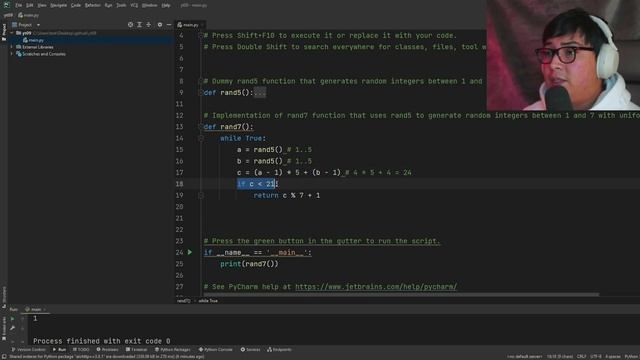The height and width of the screenshot is (360, 640).
Task: Hide the Project panel with minus icon
Action: tap(169, 25)
